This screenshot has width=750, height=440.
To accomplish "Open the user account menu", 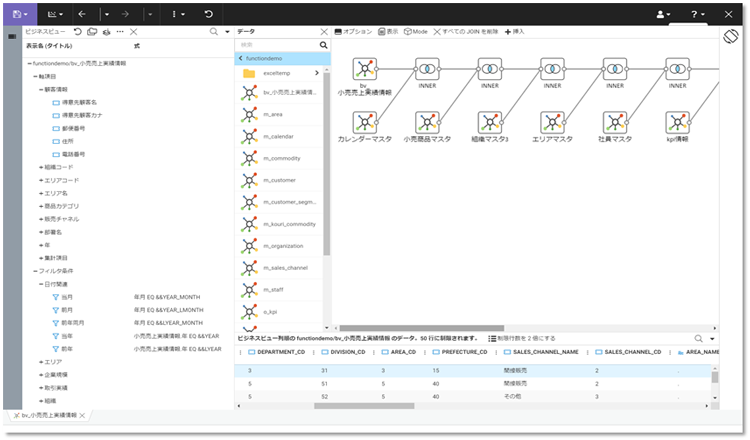I will point(663,14).
